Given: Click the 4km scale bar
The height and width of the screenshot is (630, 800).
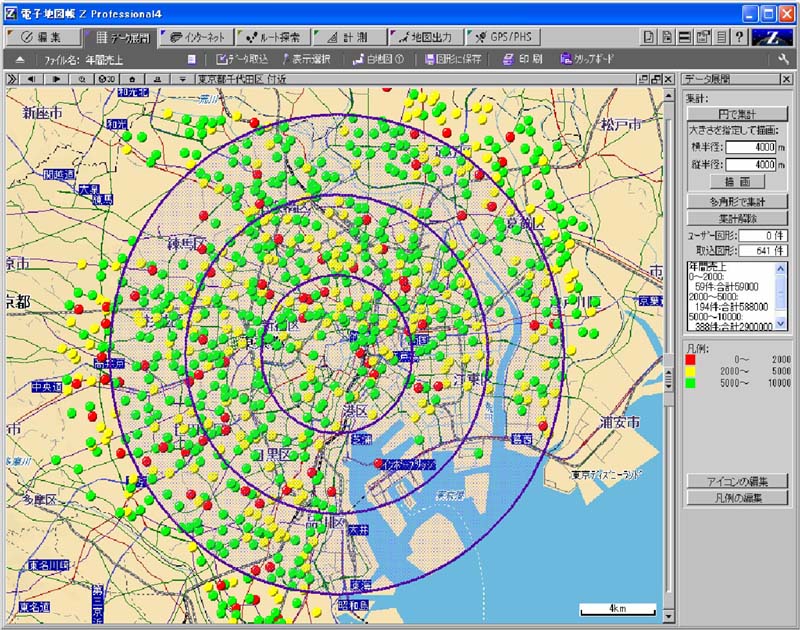Looking at the screenshot, I should pos(617,609).
